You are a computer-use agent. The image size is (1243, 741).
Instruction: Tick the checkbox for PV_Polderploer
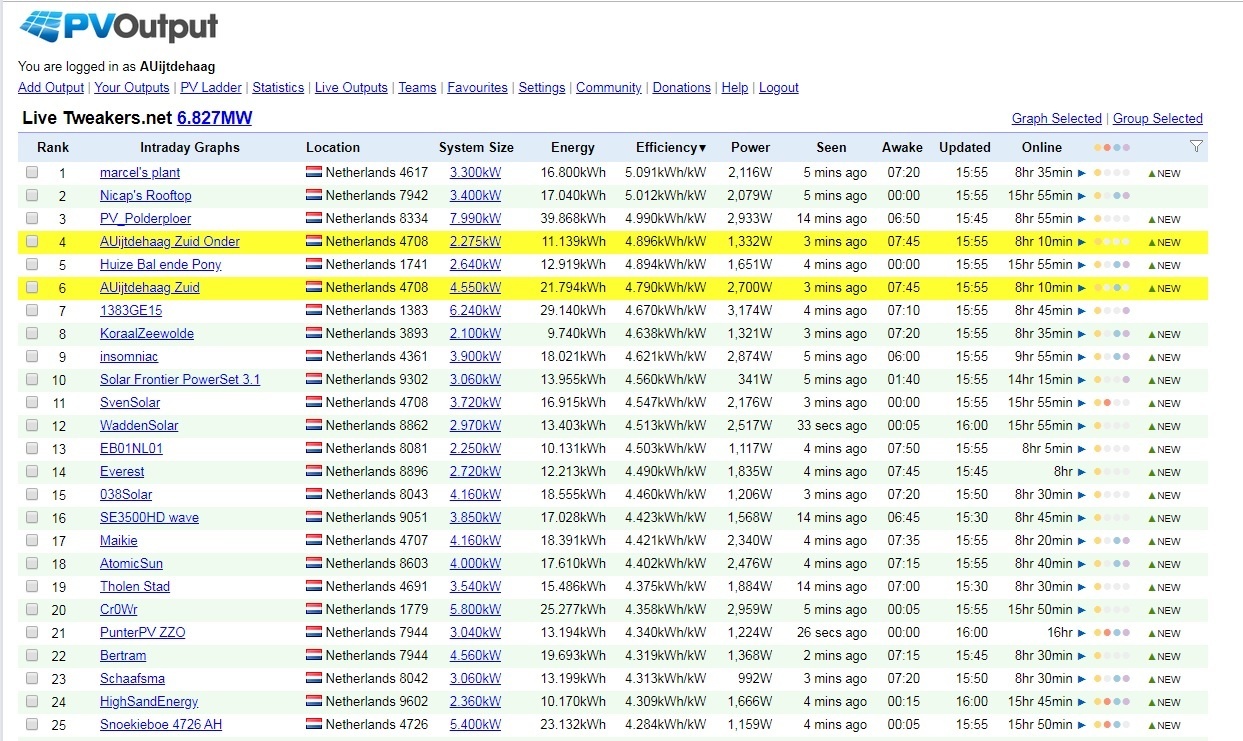coord(32,218)
